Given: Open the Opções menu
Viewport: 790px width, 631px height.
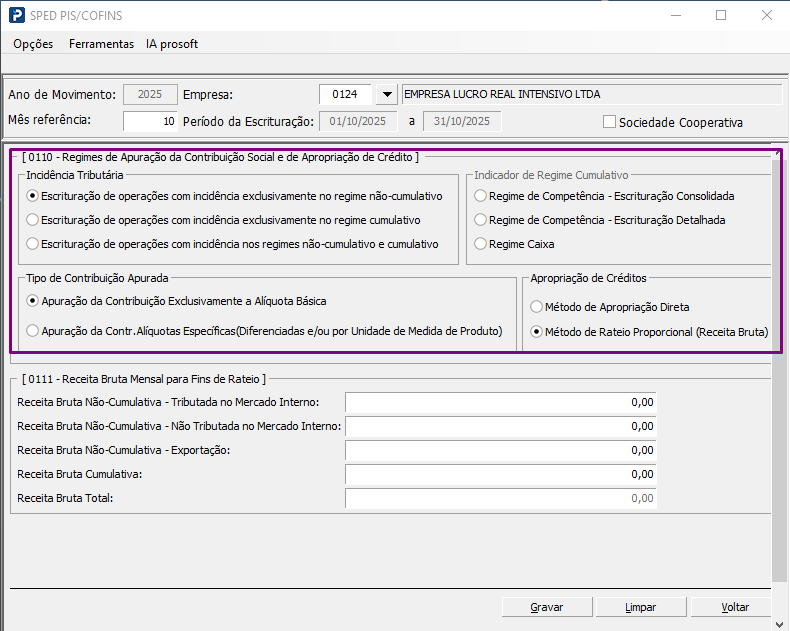Looking at the screenshot, I should click(x=33, y=44).
